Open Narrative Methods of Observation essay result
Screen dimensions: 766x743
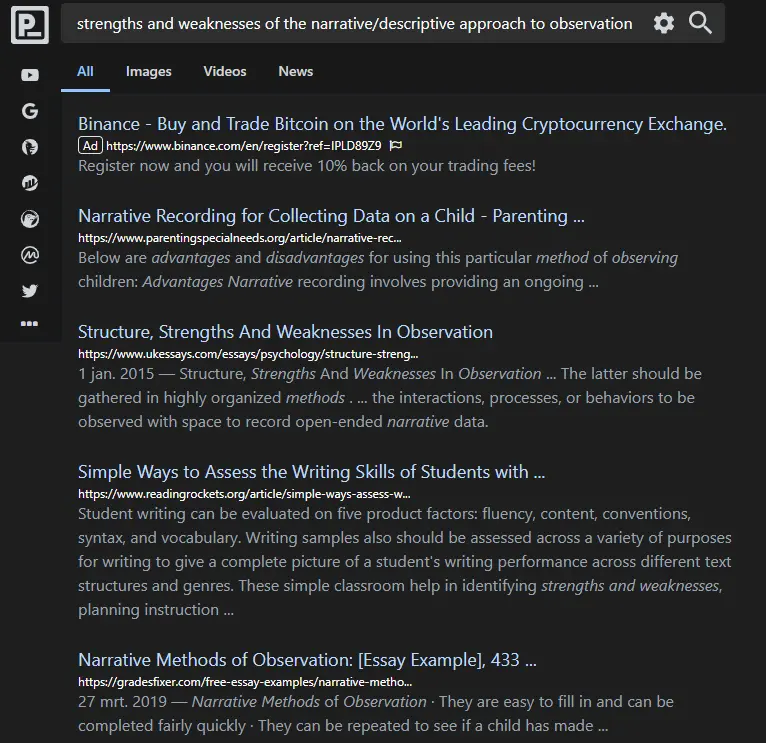coord(307,660)
